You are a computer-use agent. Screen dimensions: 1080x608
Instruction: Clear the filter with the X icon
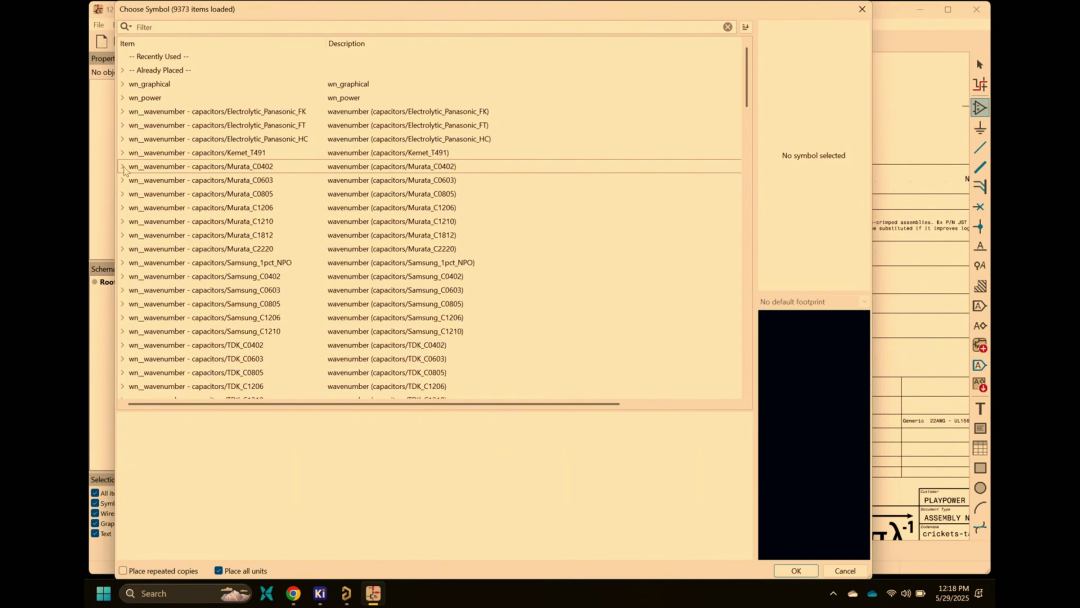tap(727, 27)
